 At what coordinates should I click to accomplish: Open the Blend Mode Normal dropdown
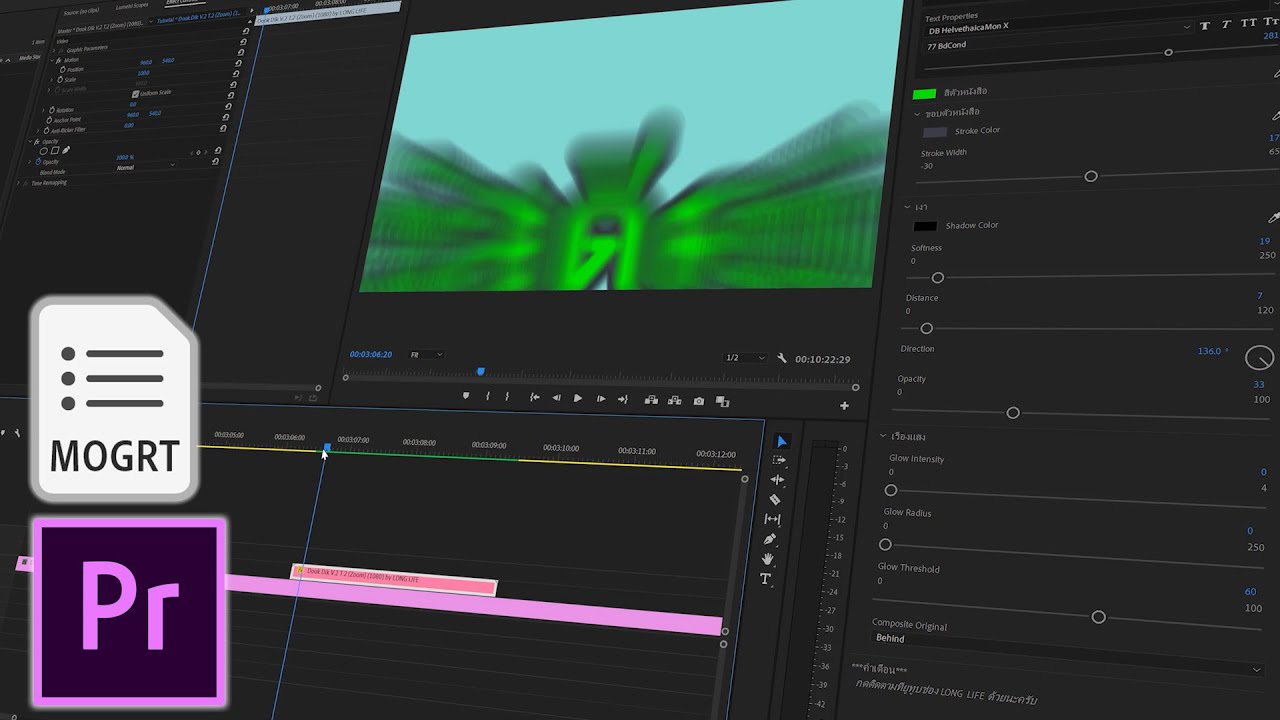pyautogui.click(x=145, y=167)
